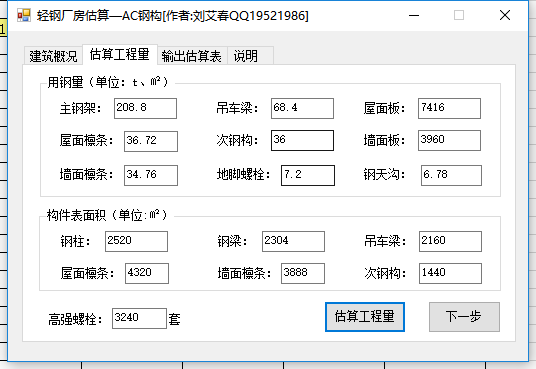Click the surface-area 吊车梁 field showing 2160
Viewport: 536px width, 369px height.
tap(450, 241)
